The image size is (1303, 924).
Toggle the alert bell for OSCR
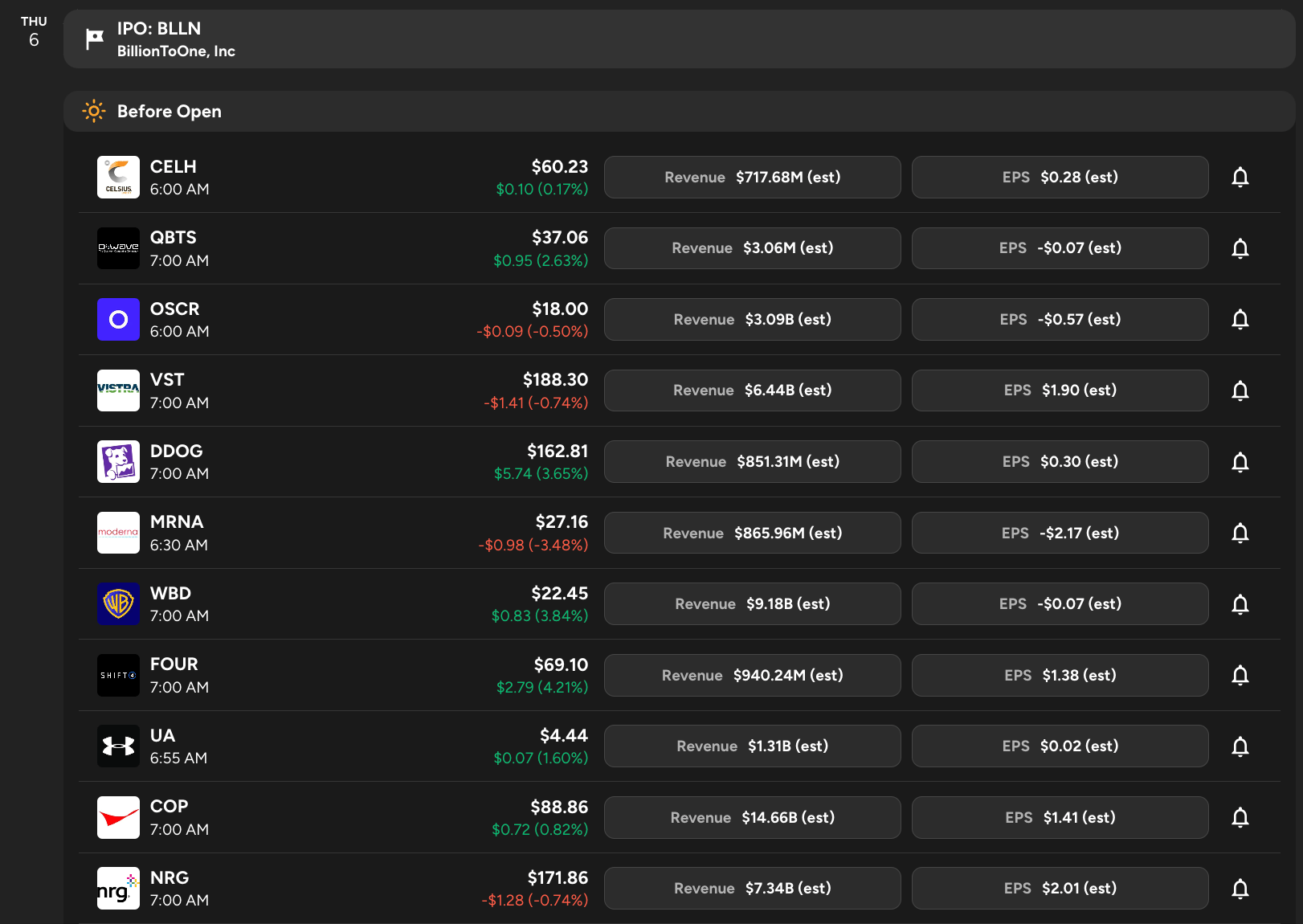point(1240,320)
